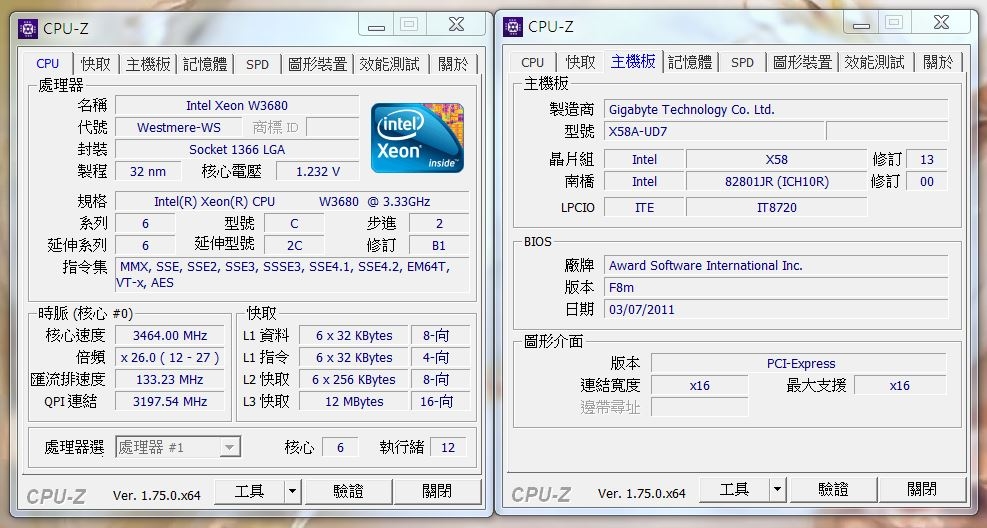This screenshot has width=987, height=528.
Task: Click the 1.232 V core voltage value
Action: [x=318, y=171]
